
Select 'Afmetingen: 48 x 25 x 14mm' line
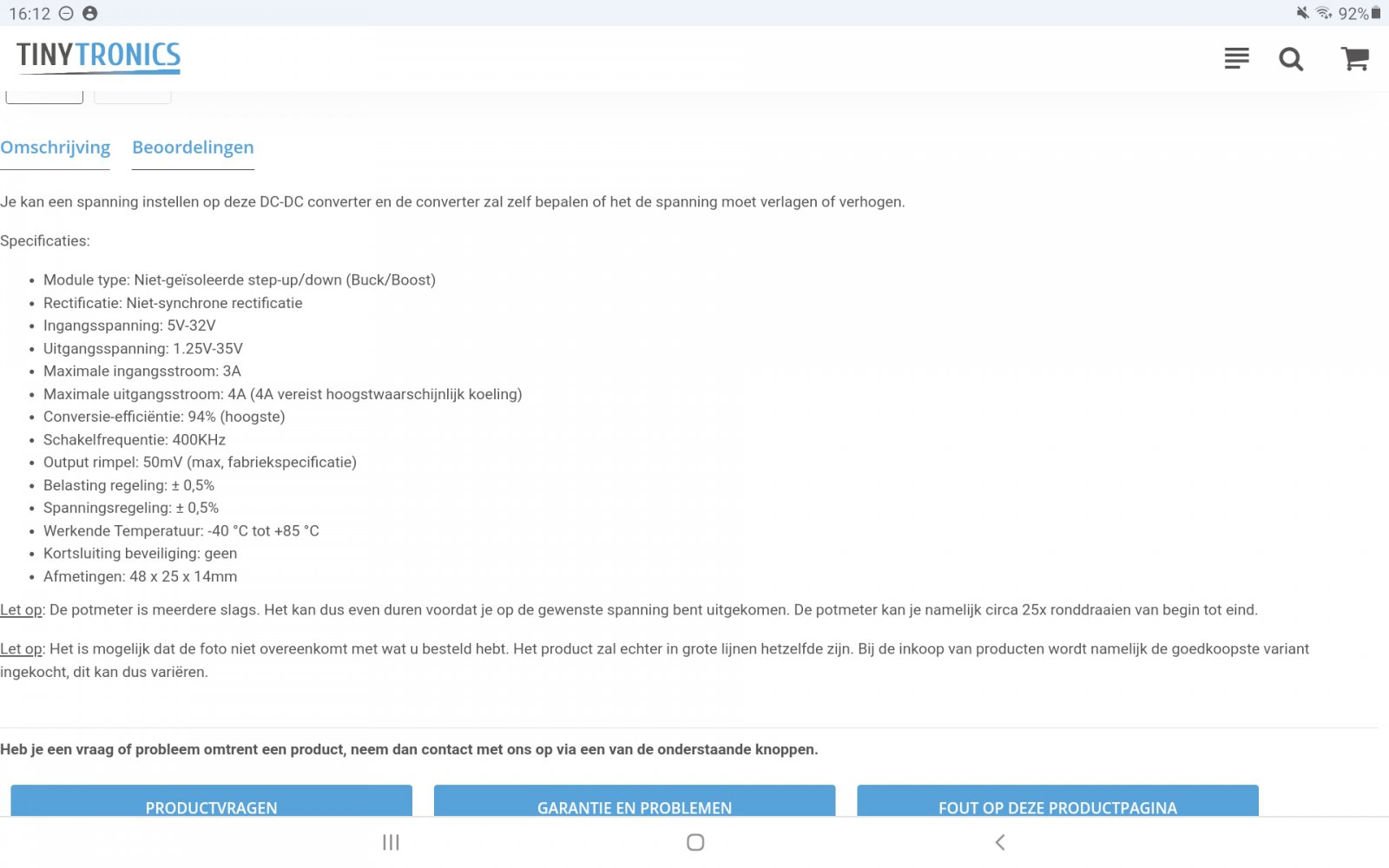[140, 576]
